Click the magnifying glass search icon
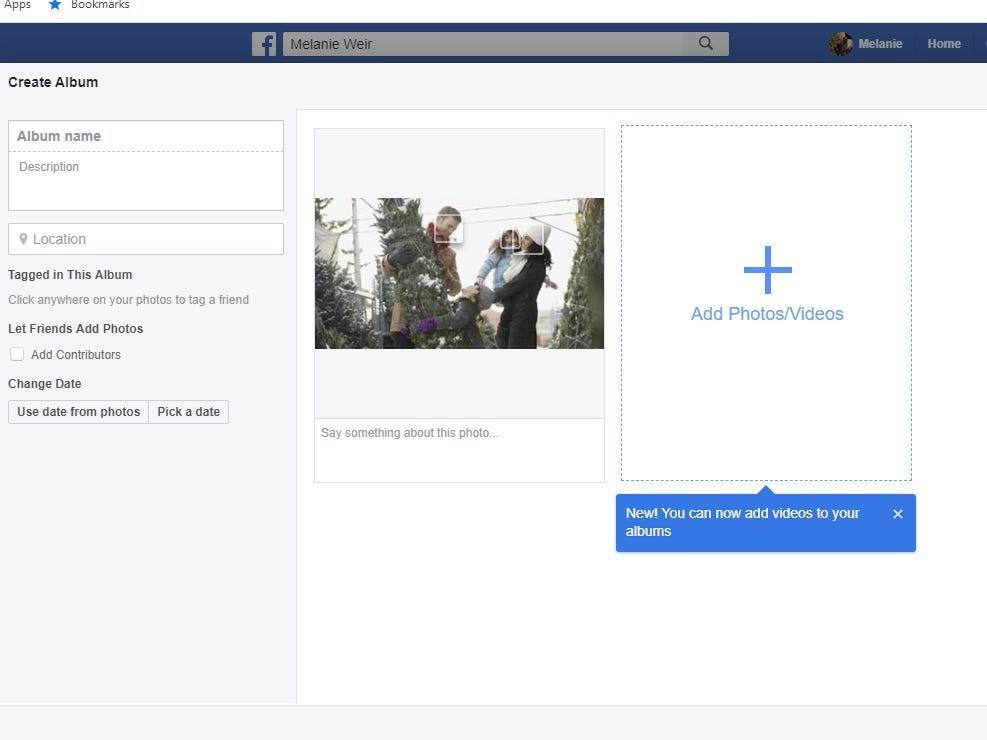The width and height of the screenshot is (987, 740). 706,44
